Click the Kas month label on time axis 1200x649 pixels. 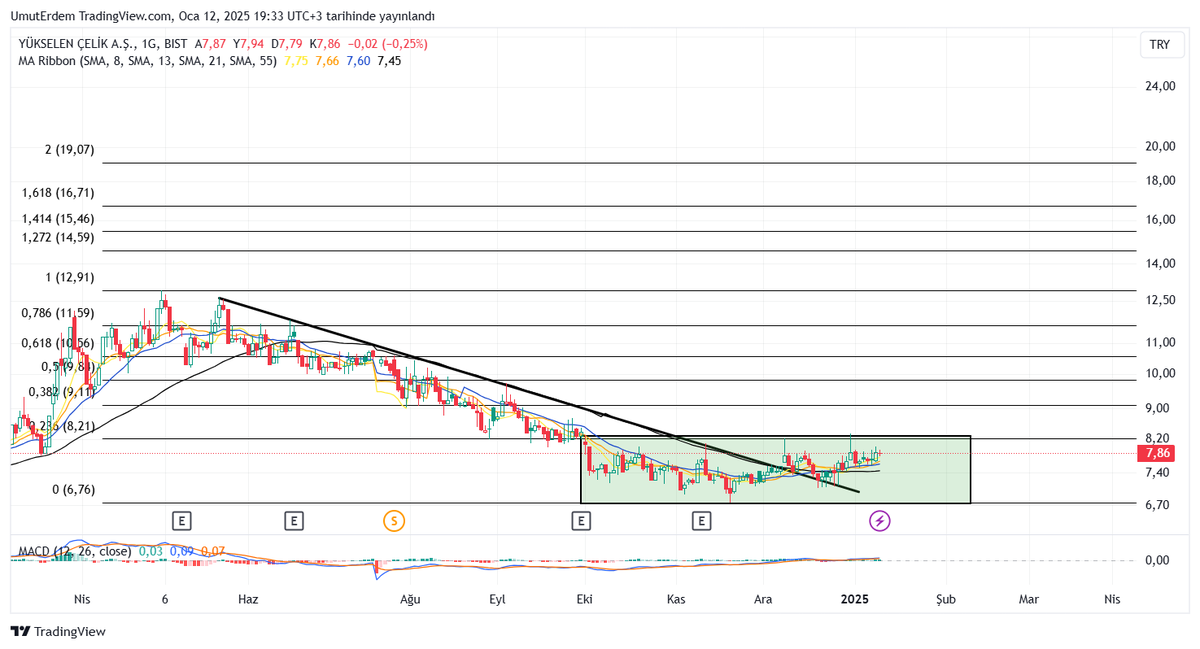[x=676, y=600]
